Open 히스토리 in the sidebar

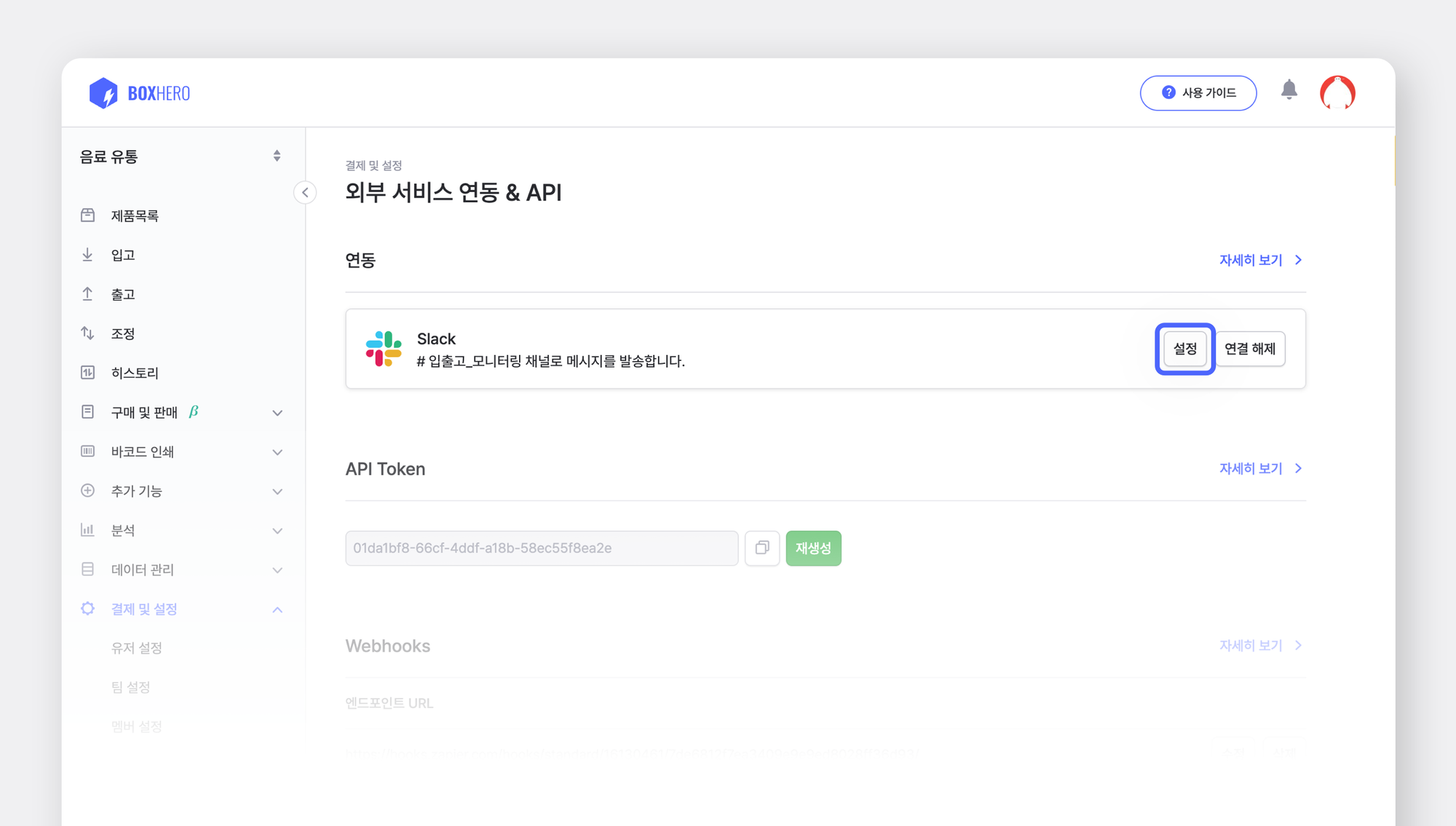[x=135, y=373]
